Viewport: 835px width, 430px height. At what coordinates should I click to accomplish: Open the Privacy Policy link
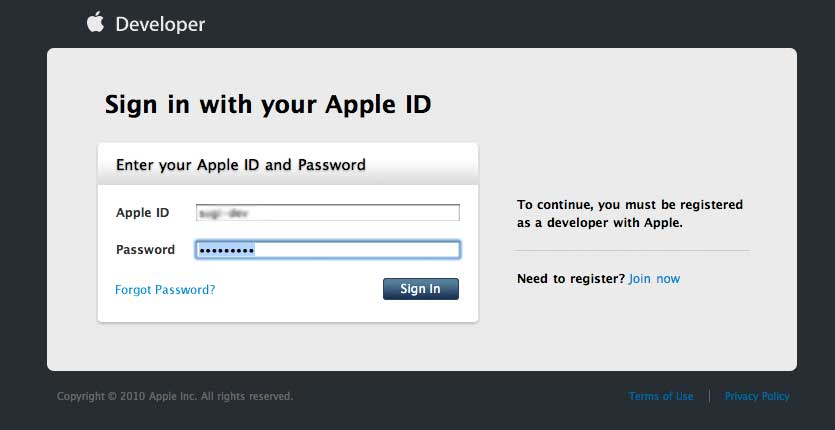tap(757, 397)
